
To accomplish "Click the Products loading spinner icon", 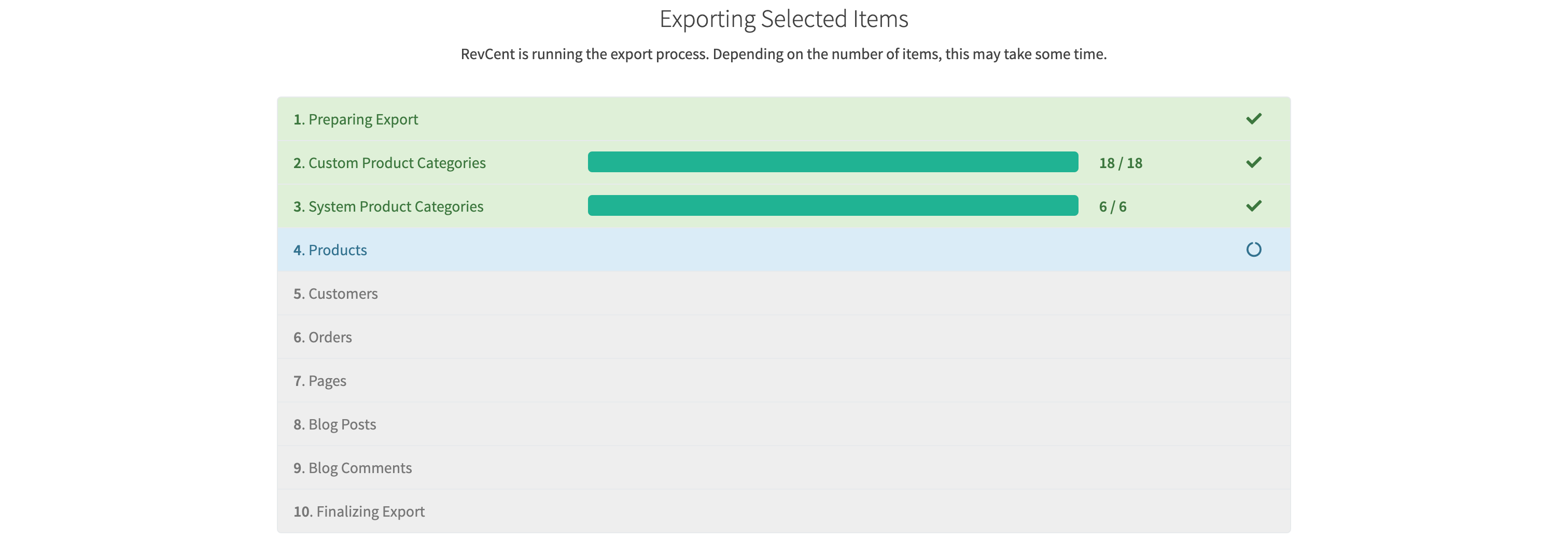I will pyautogui.click(x=1253, y=250).
